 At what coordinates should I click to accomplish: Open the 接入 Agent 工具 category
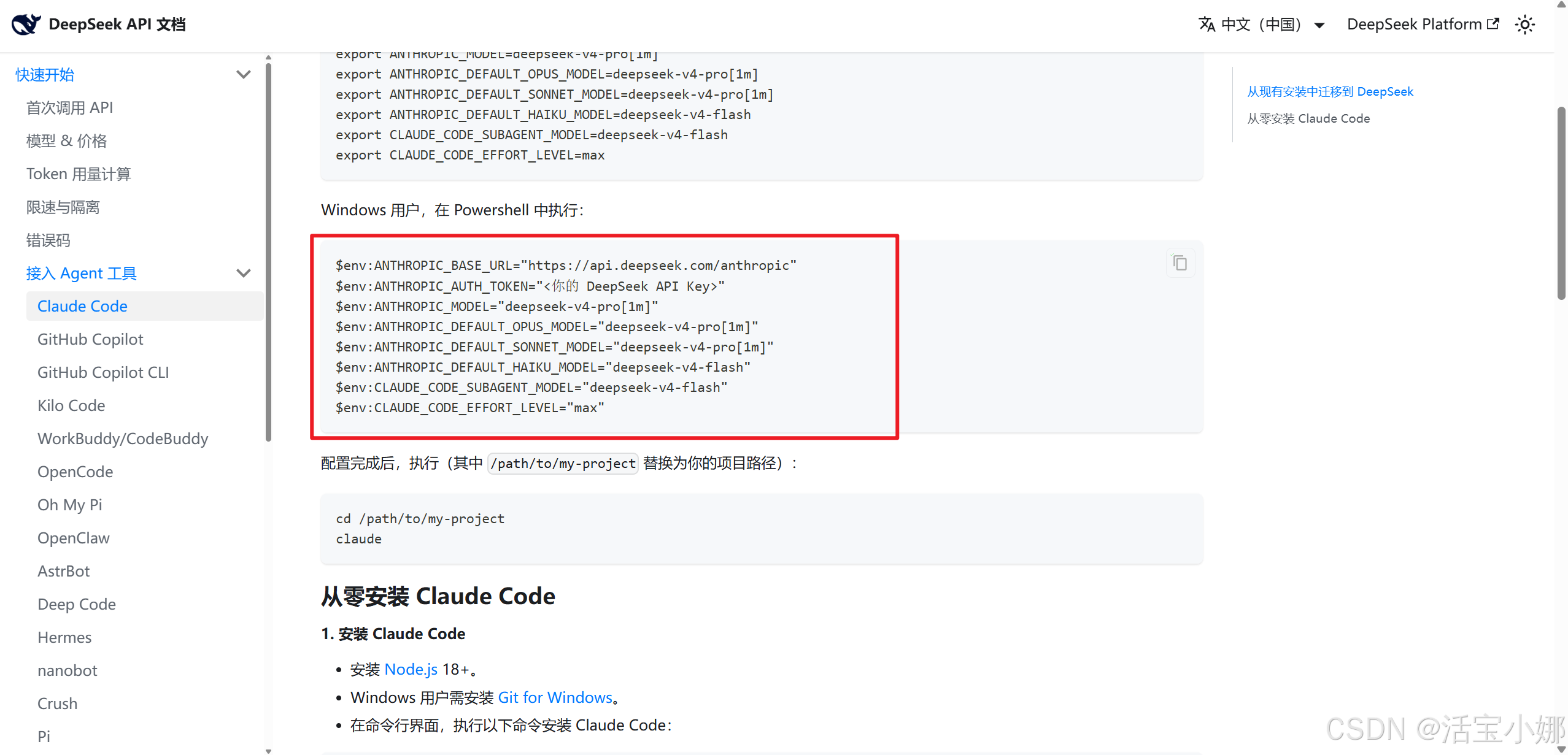pyautogui.click(x=81, y=274)
